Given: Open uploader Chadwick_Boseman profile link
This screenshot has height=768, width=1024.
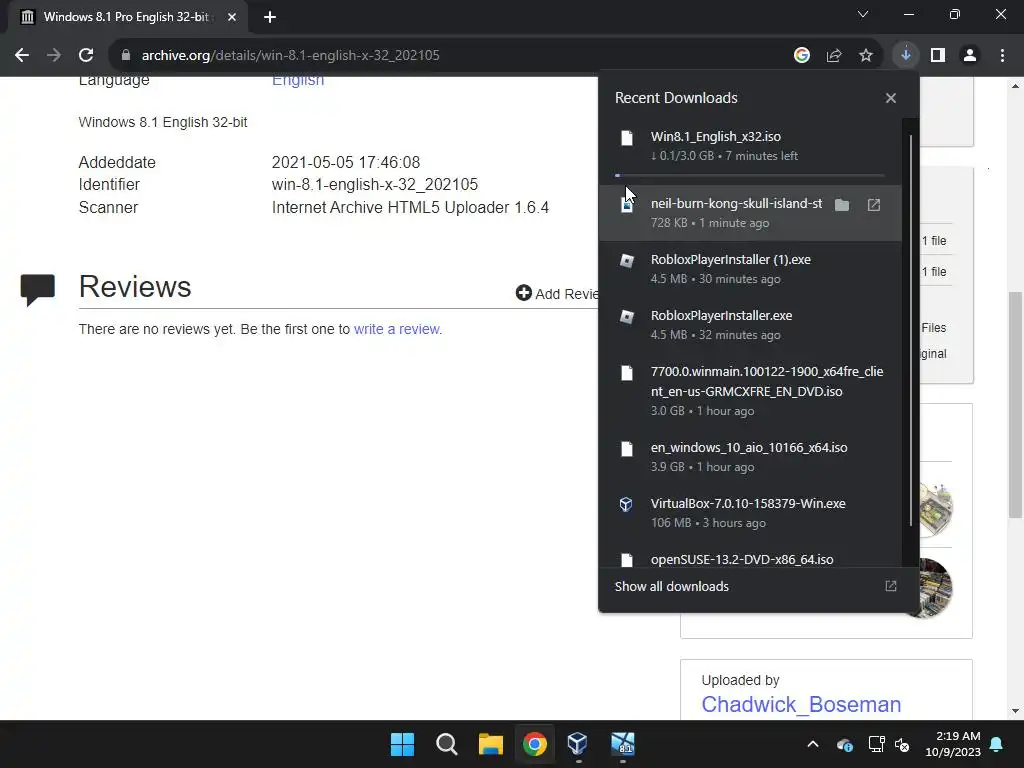Looking at the screenshot, I should (x=801, y=705).
